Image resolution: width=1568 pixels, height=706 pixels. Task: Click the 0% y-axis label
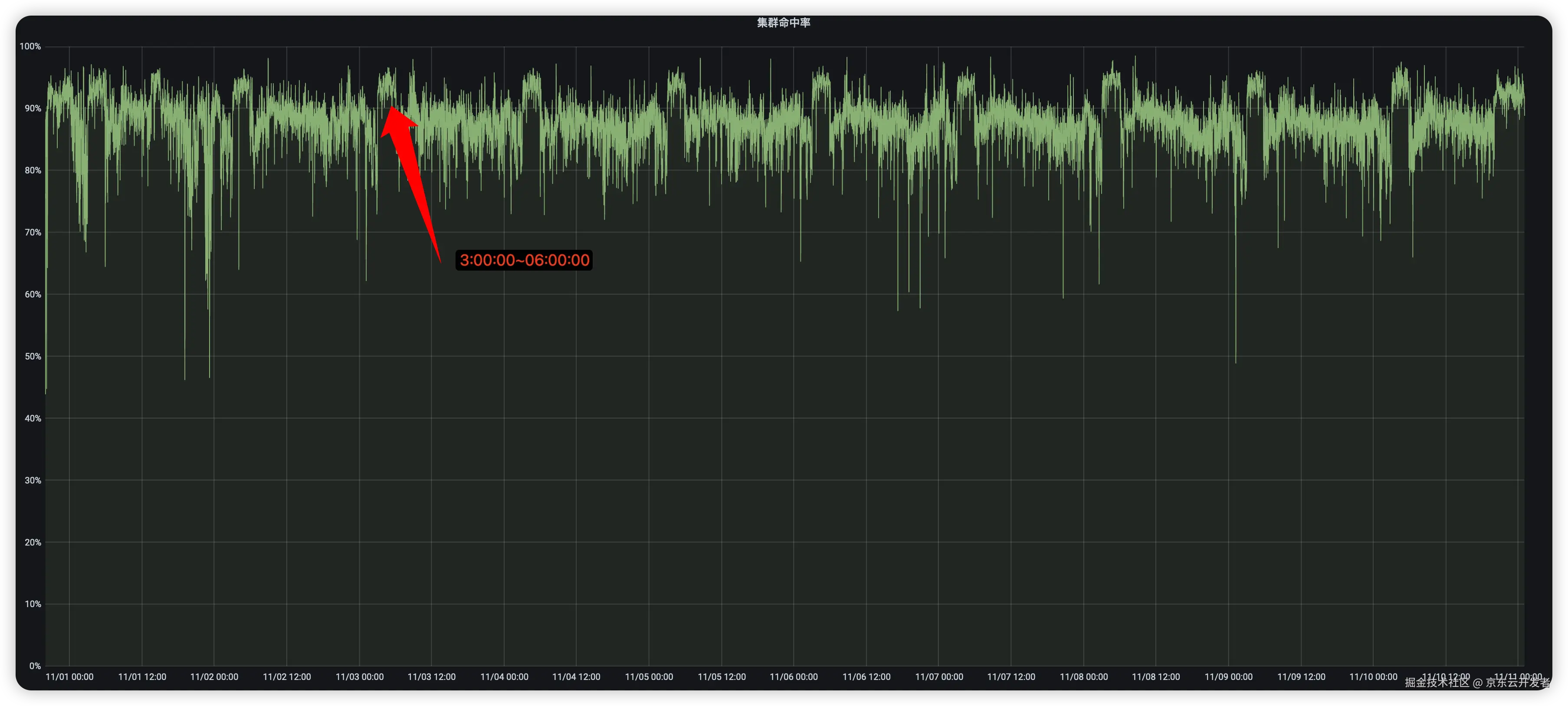[35, 666]
